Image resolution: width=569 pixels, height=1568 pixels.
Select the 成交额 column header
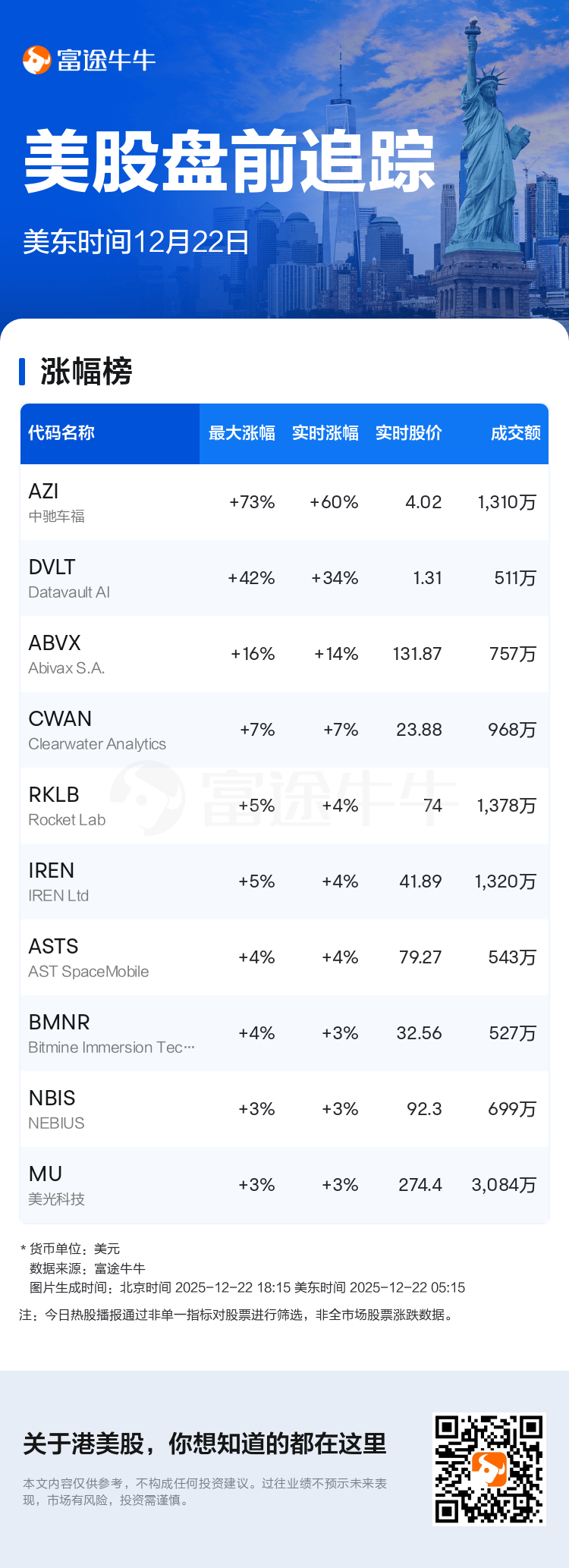click(515, 433)
